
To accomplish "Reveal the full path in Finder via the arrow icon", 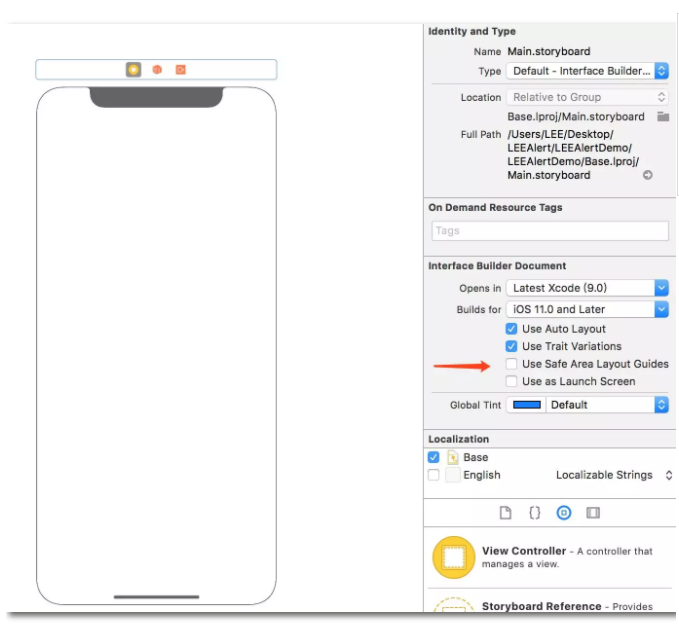I will click(648, 175).
